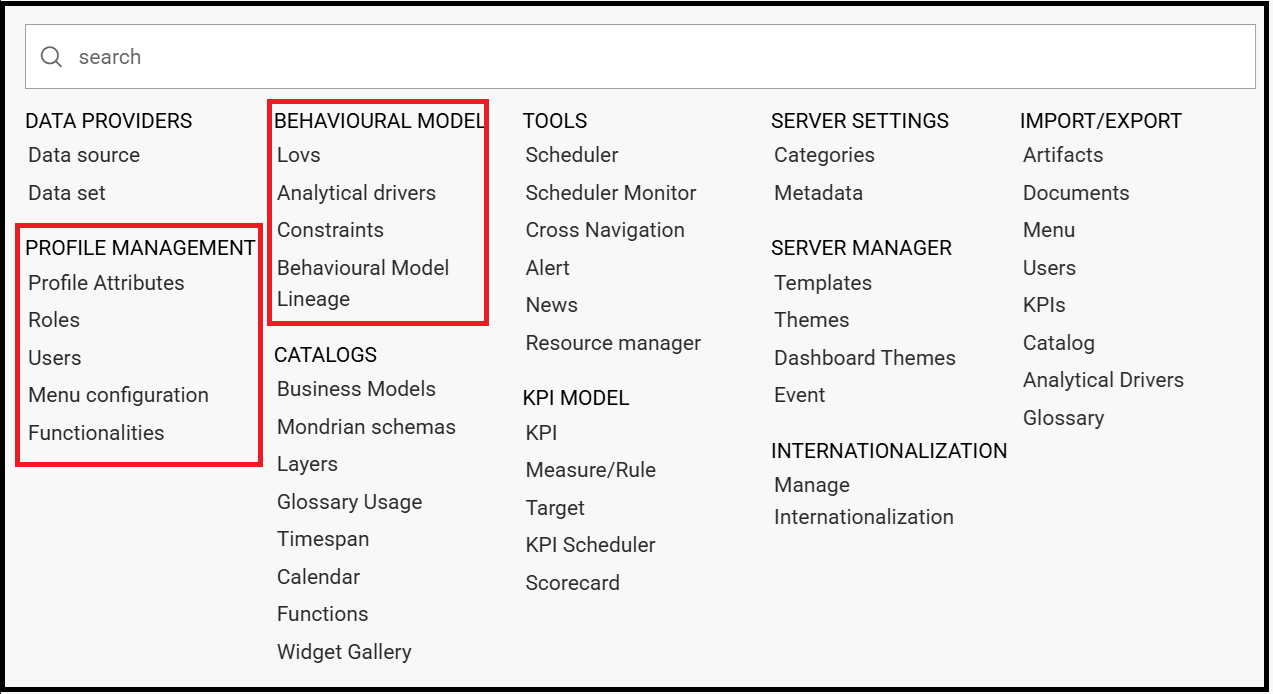Open Users under Import/Export
Screen dimensions: 1273x694
[1049, 268]
